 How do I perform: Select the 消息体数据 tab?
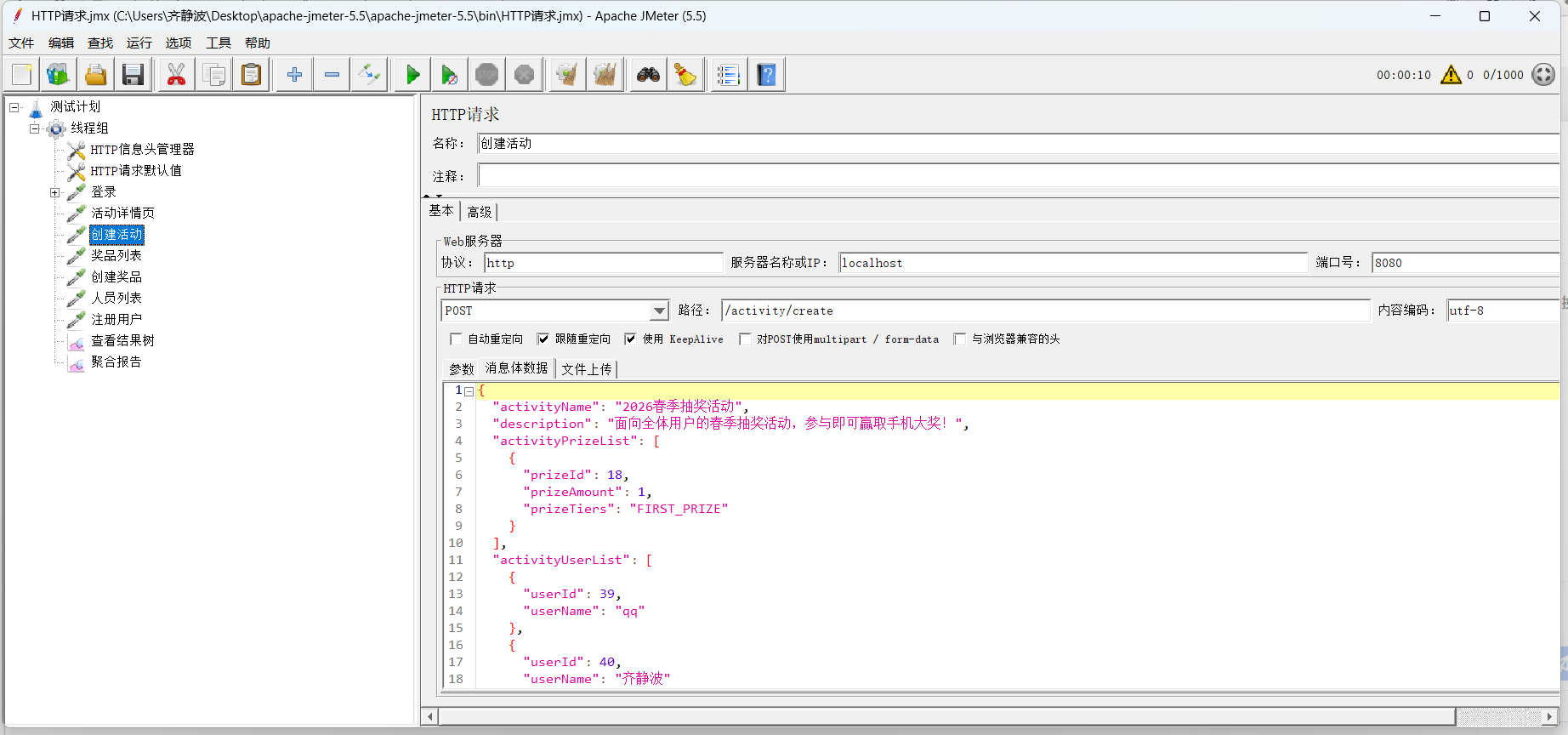click(x=517, y=368)
